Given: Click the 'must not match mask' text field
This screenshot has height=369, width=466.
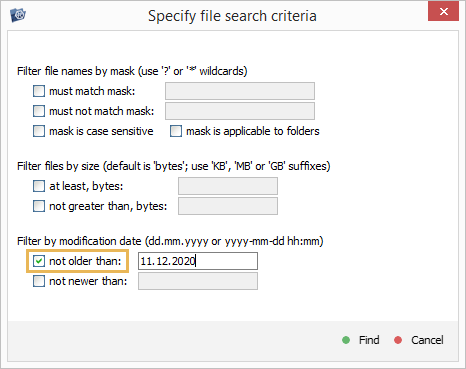Looking at the screenshot, I should (240, 111).
